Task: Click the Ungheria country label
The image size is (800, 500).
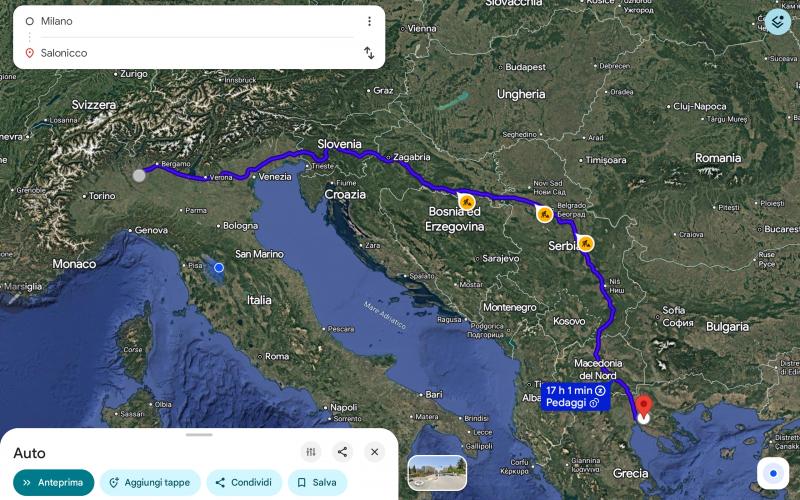Action: (x=521, y=94)
